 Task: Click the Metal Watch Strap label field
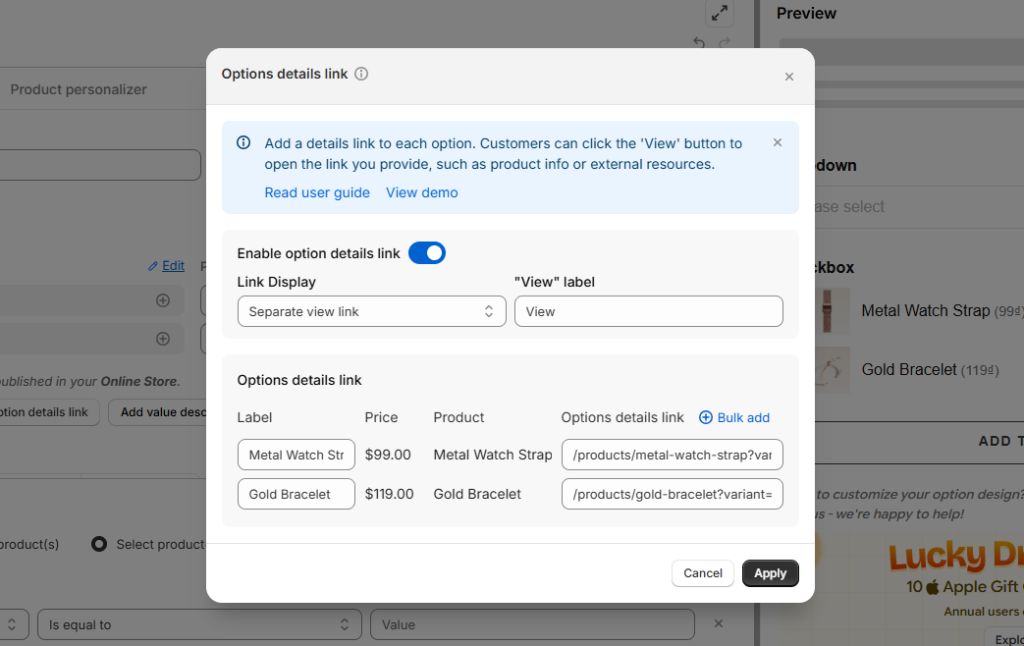coord(296,455)
